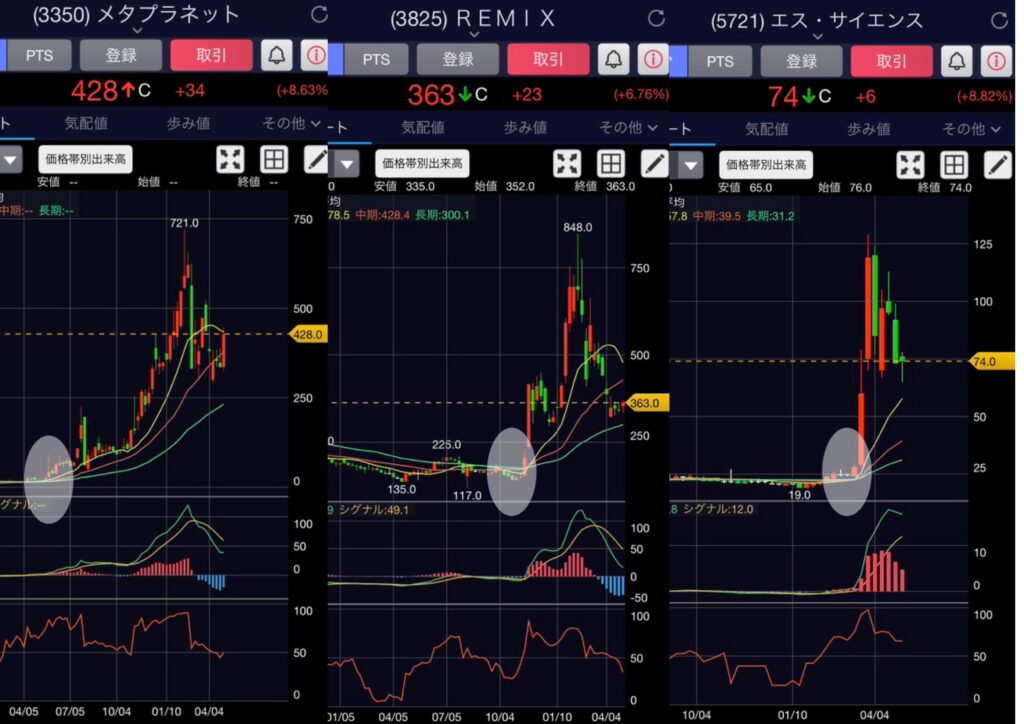
Task: Open chart period dropdown arrow in REMIX panel
Action: (347, 164)
